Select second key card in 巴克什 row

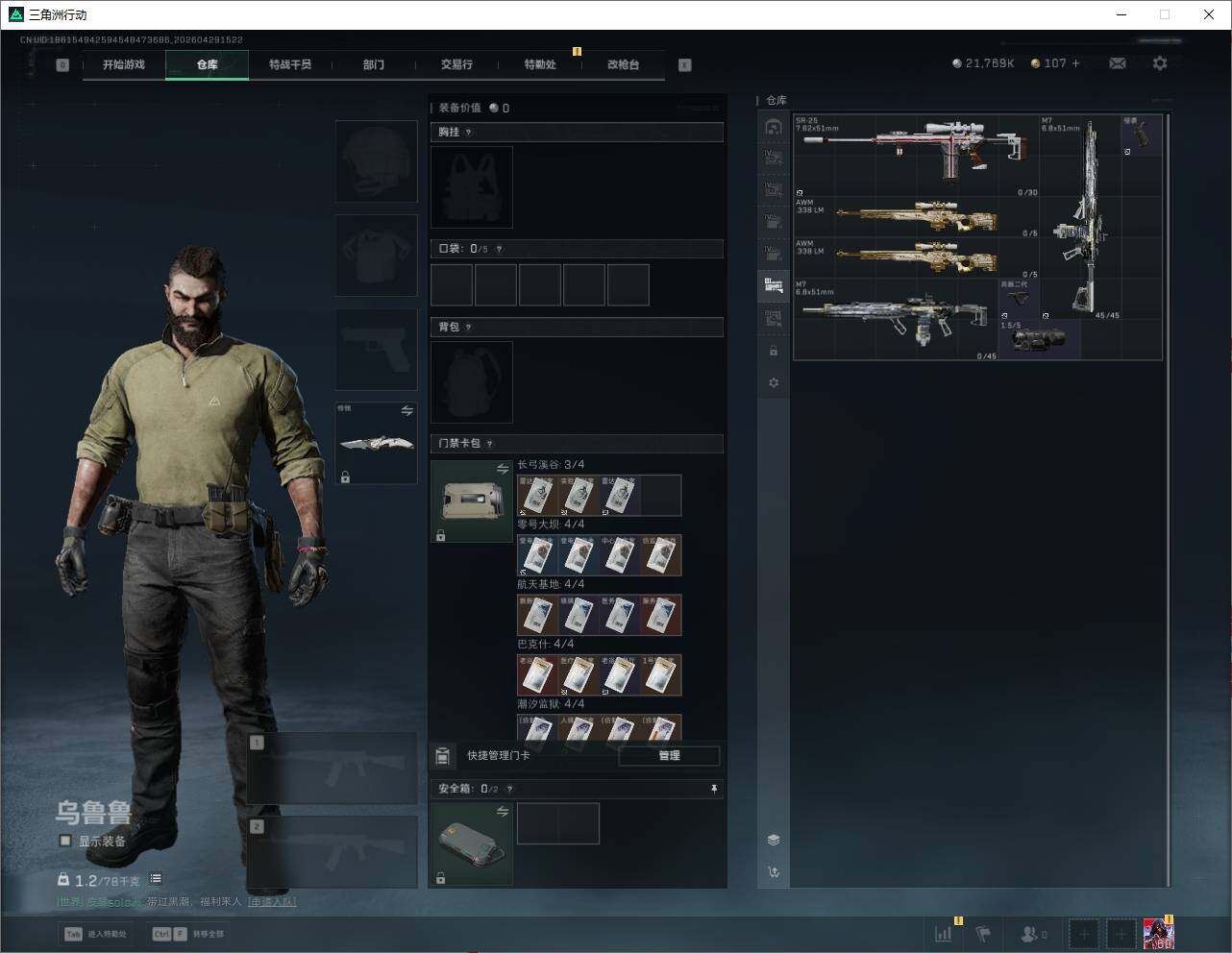pos(579,675)
